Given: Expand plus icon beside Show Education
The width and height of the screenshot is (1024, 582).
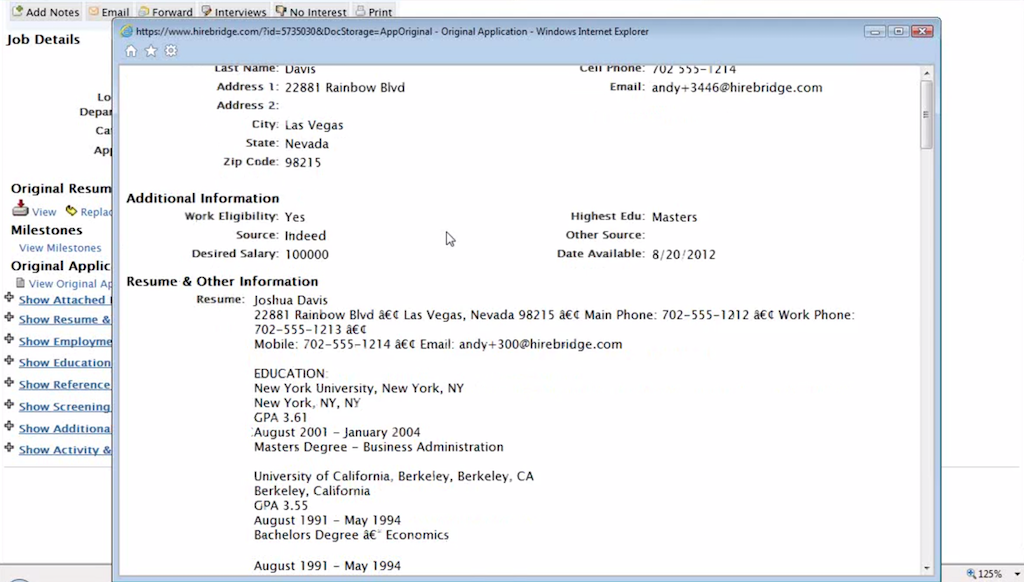Looking at the screenshot, I should [9, 361].
